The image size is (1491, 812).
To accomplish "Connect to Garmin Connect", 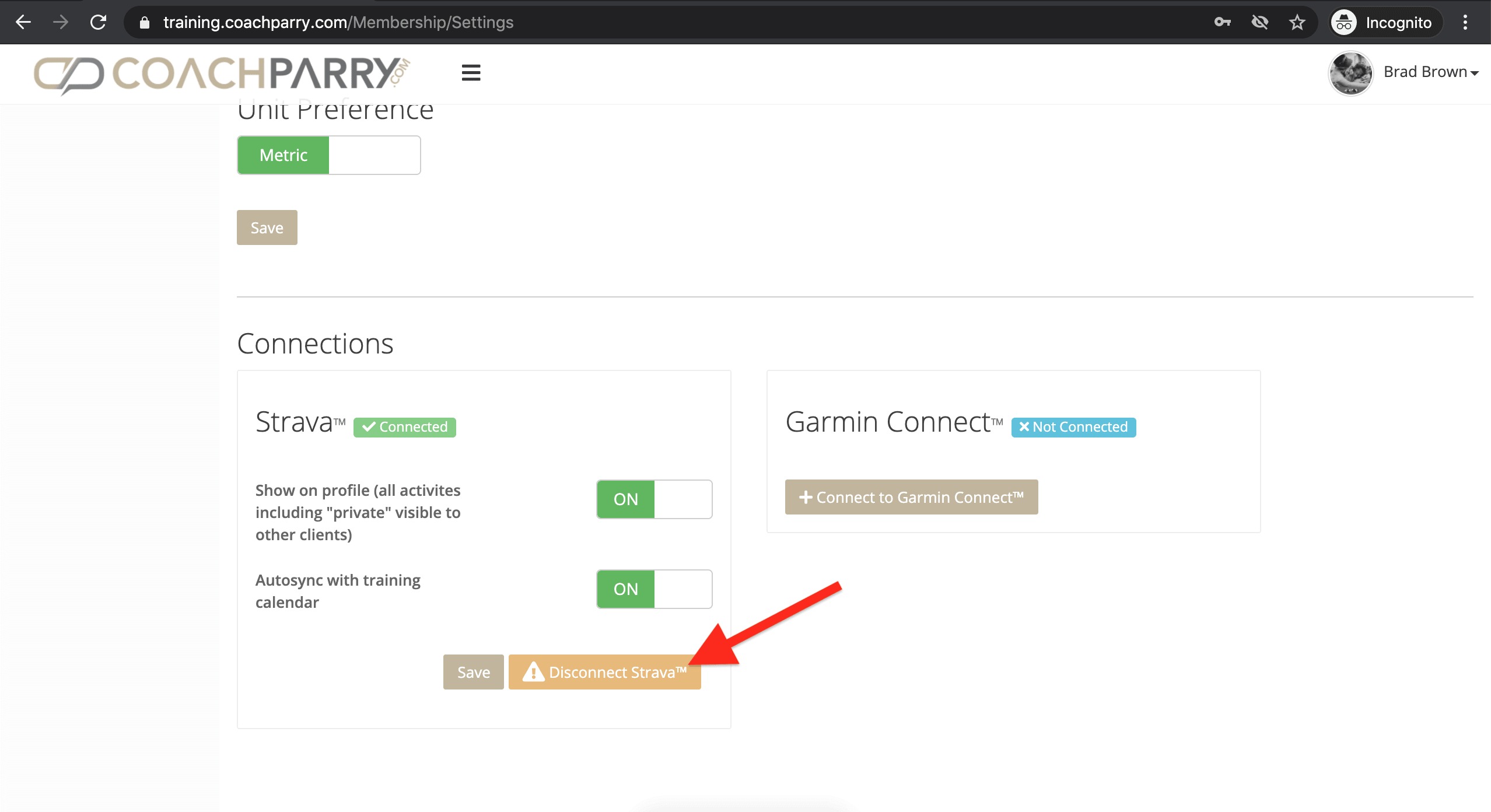I will [911, 497].
